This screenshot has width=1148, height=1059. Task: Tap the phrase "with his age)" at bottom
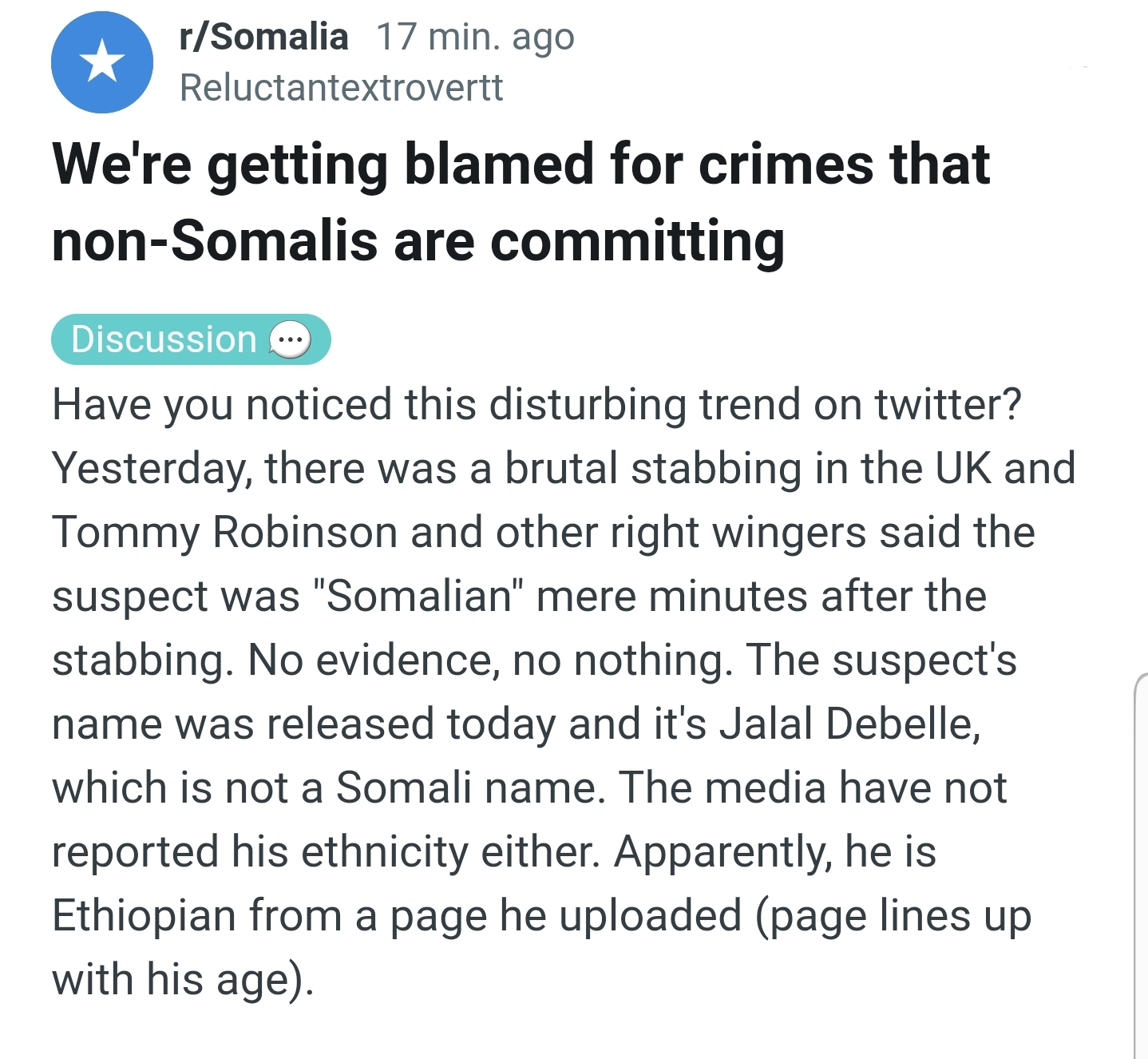[183, 979]
